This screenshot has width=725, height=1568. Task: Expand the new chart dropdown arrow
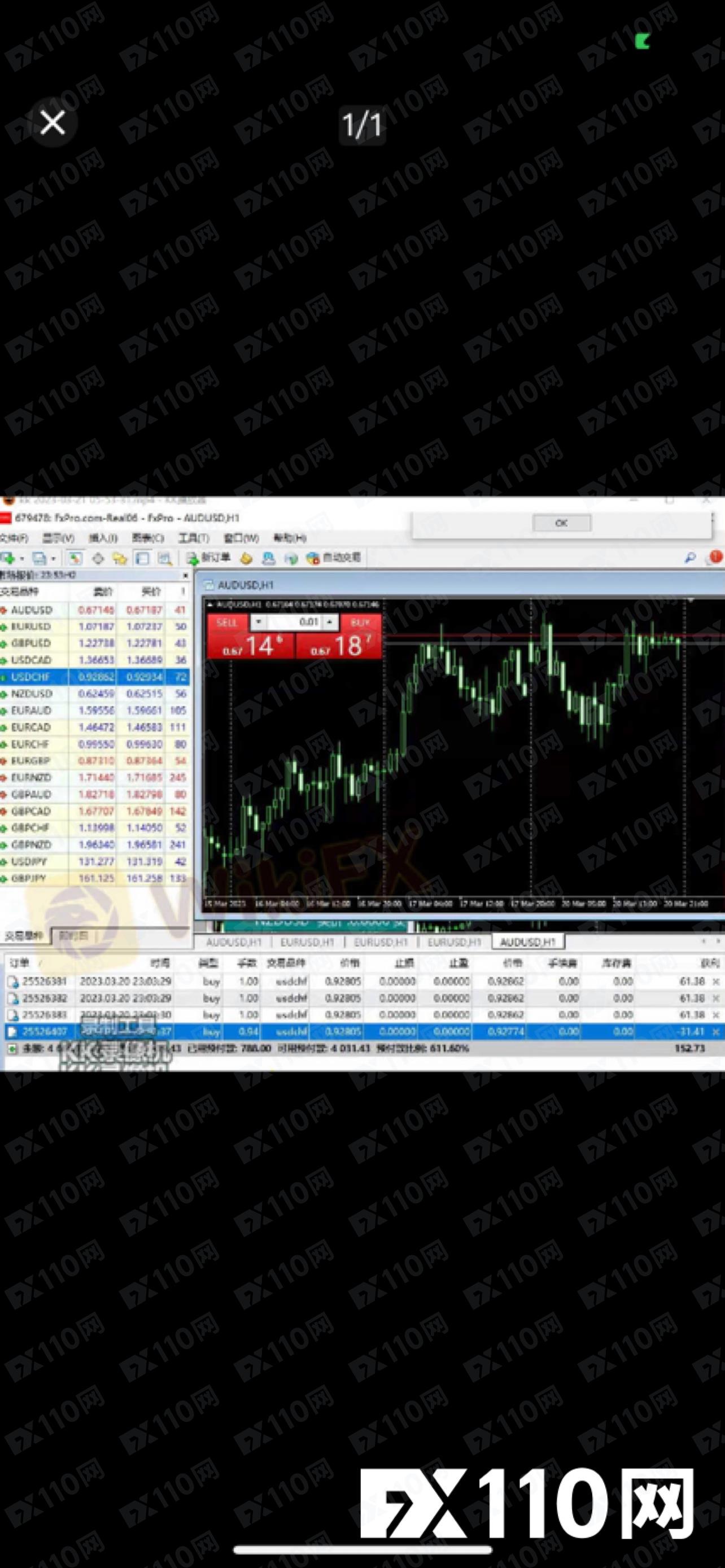tap(22, 558)
